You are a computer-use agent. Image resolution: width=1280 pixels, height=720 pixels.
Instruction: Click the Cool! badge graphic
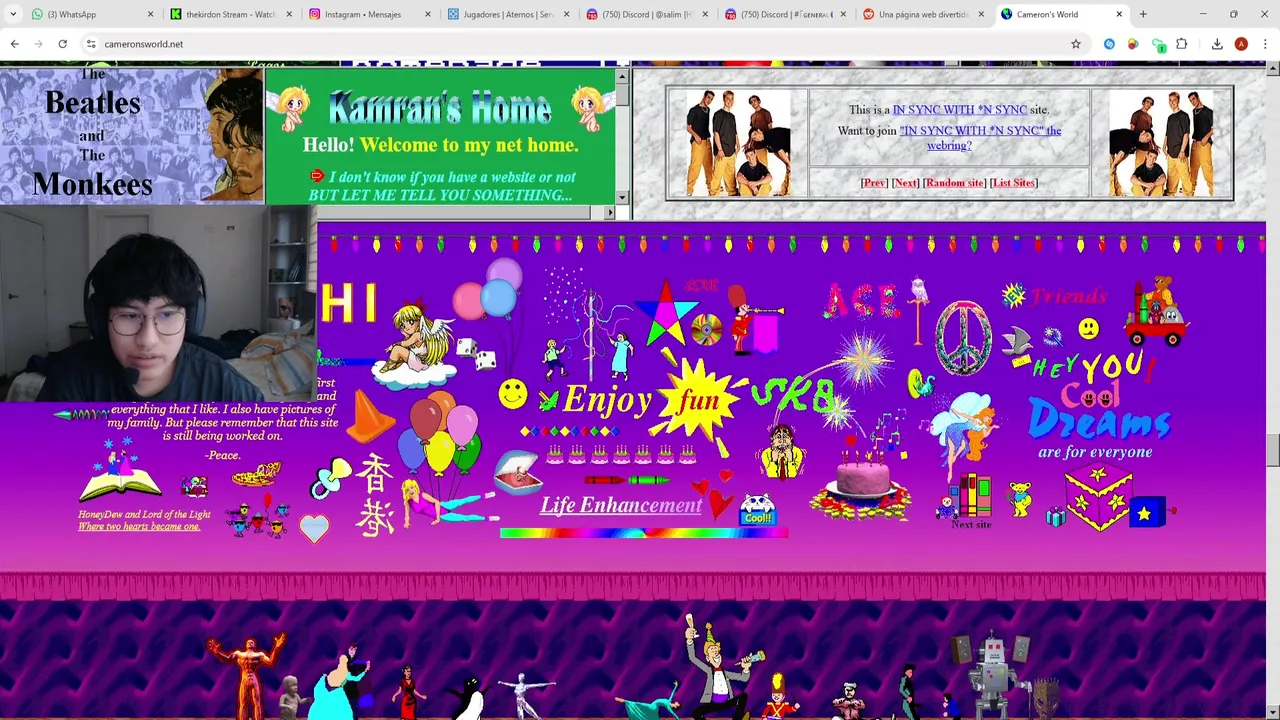(x=758, y=511)
